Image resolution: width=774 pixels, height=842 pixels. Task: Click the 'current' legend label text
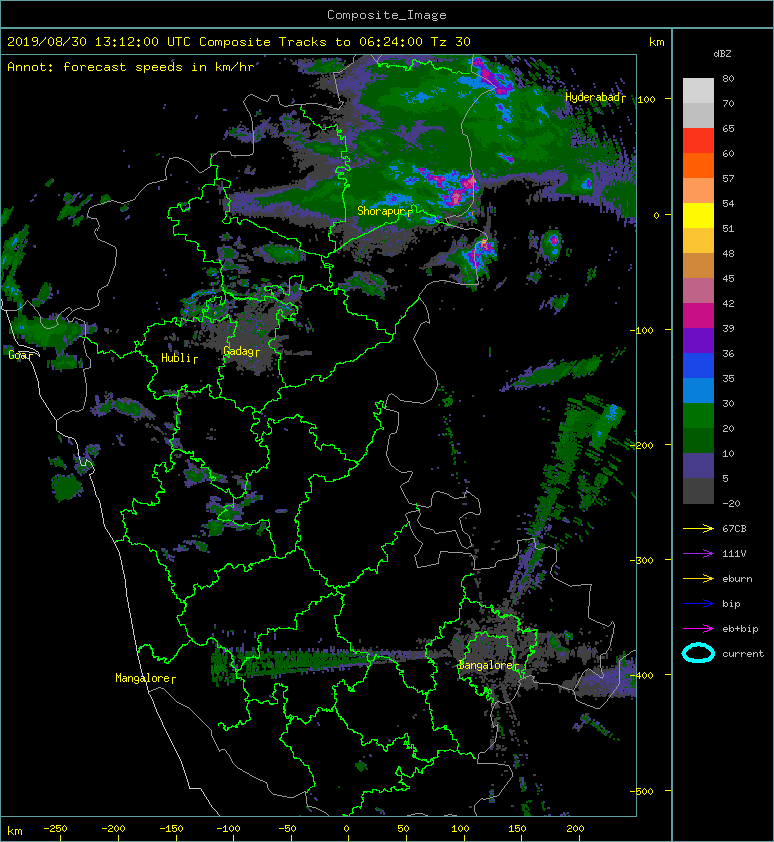pos(743,654)
